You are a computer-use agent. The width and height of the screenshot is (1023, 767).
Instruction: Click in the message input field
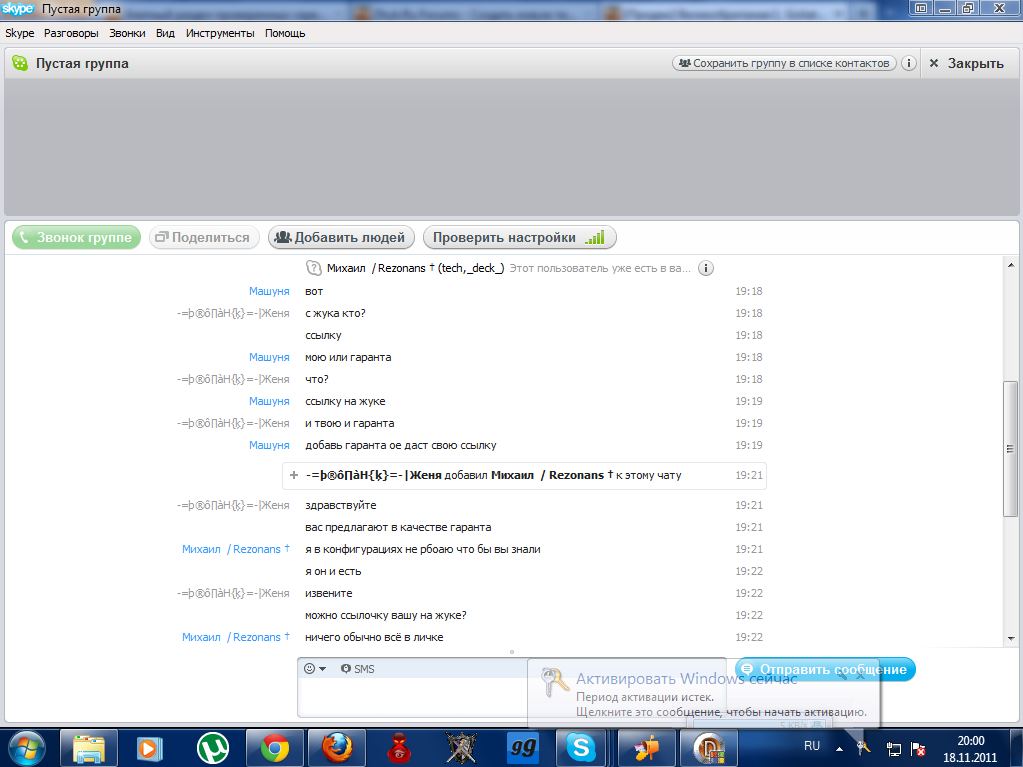[x=412, y=697]
